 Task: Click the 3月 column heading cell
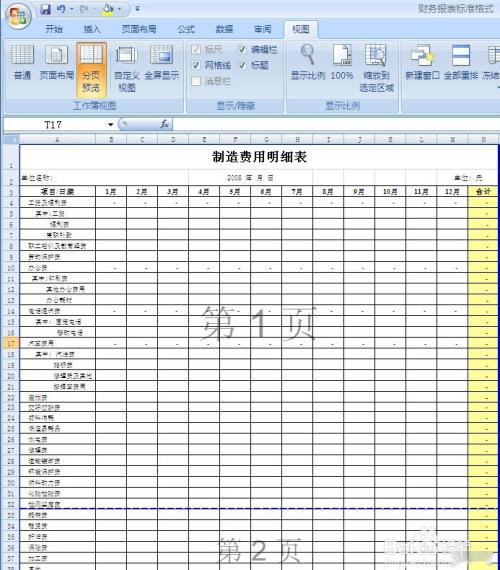point(173,192)
